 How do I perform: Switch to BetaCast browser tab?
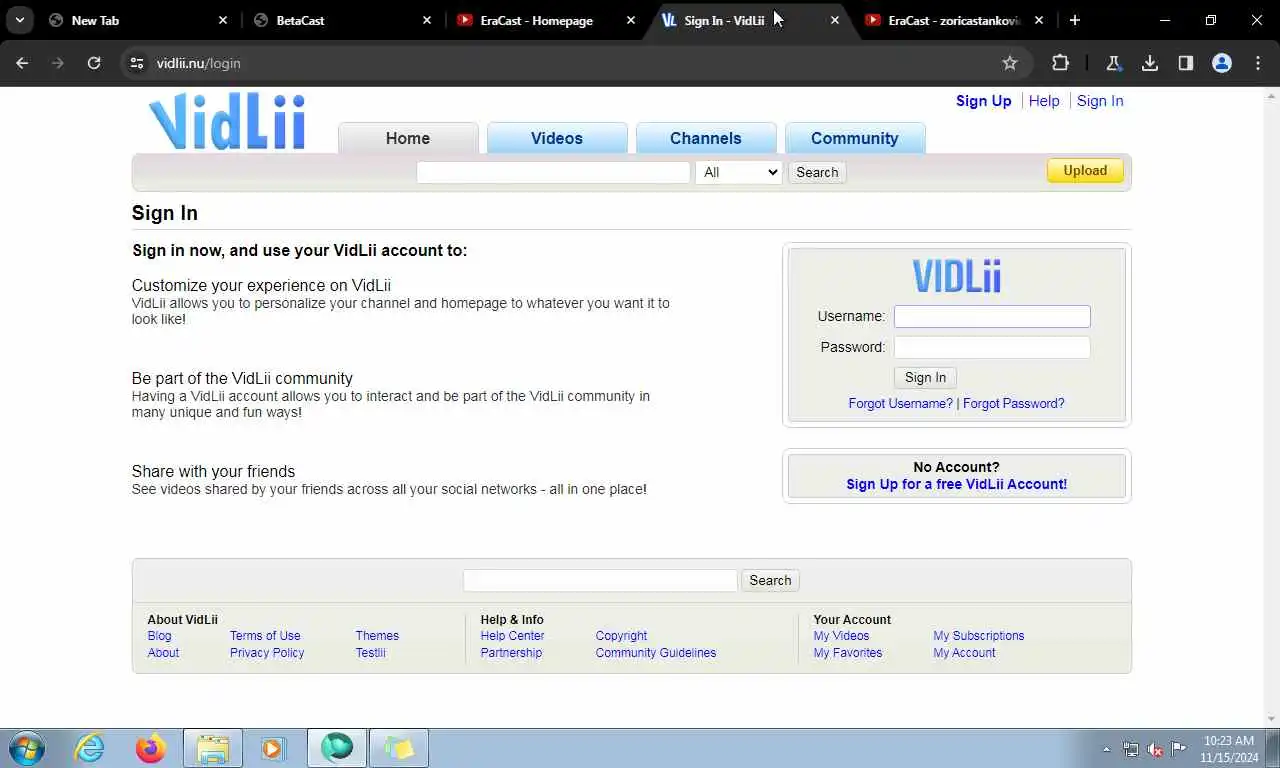click(340, 20)
